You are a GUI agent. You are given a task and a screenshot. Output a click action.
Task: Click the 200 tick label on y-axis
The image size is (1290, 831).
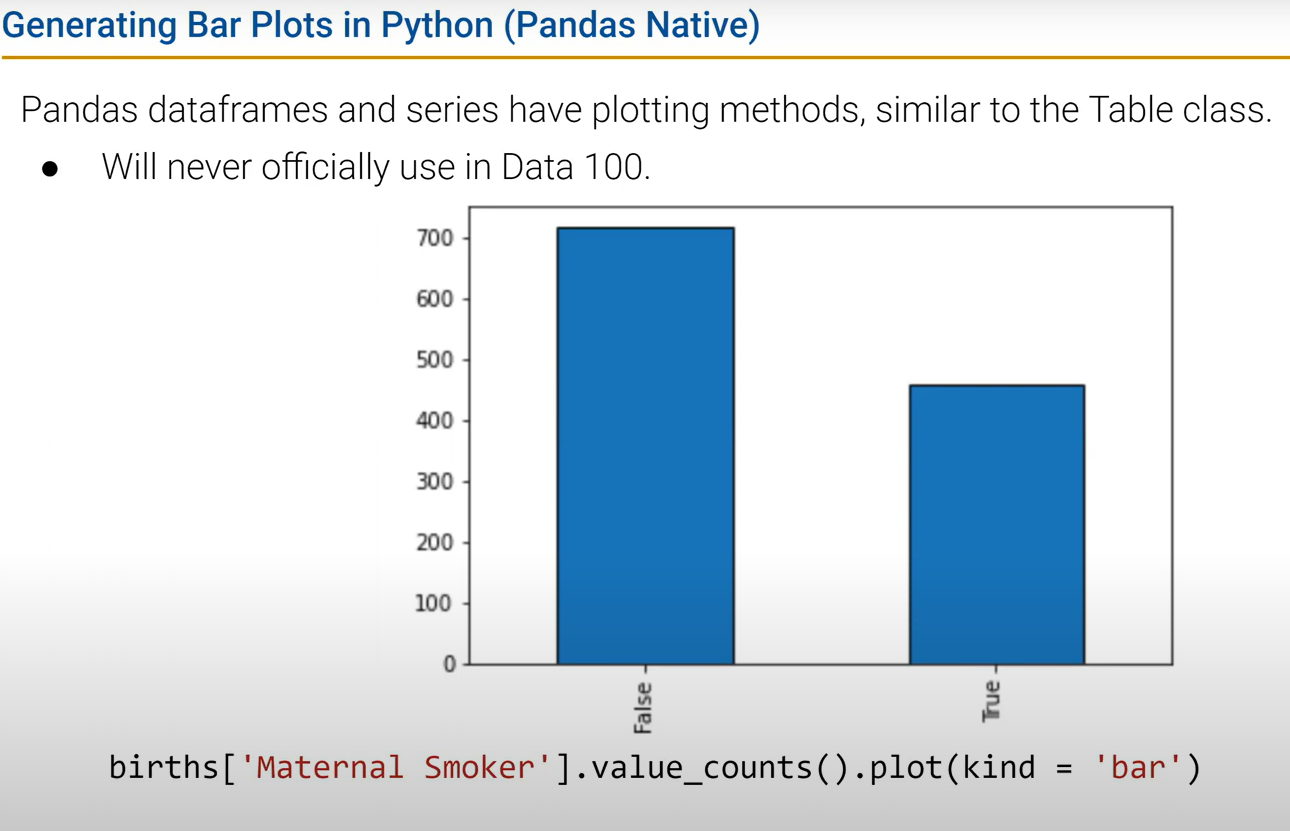pyautogui.click(x=435, y=543)
